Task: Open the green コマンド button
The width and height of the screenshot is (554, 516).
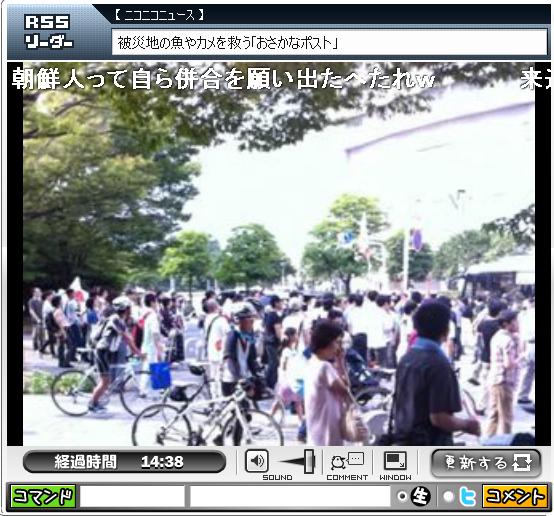Action: point(43,496)
